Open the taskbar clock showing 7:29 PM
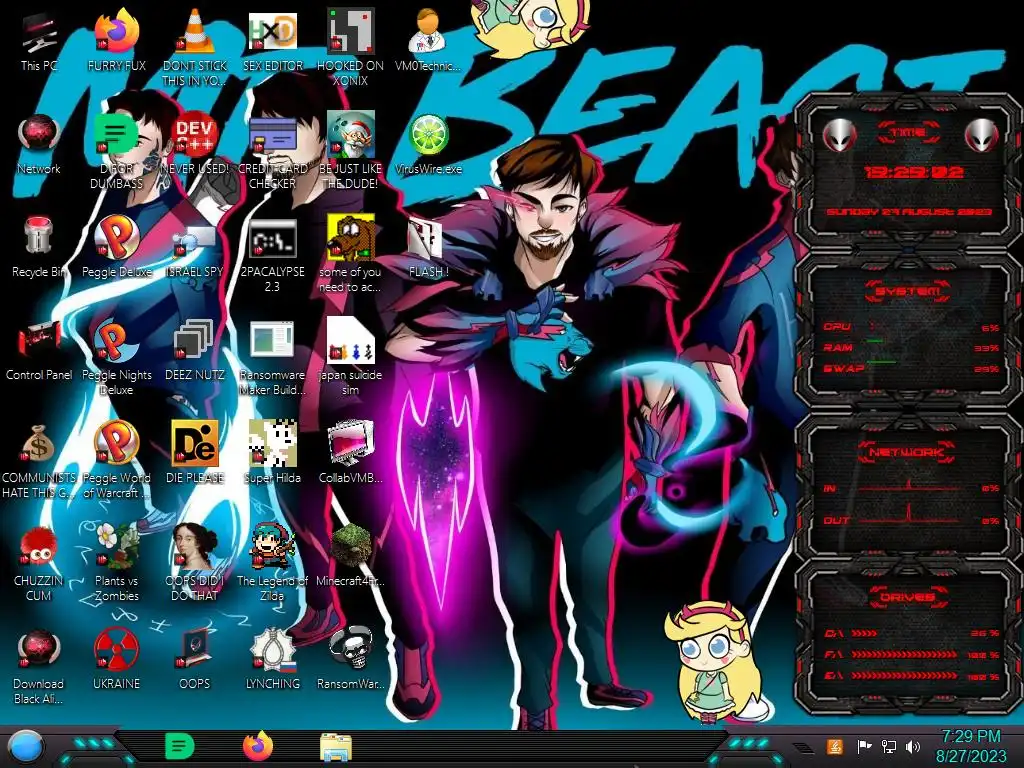The image size is (1024, 768). [x=970, y=746]
